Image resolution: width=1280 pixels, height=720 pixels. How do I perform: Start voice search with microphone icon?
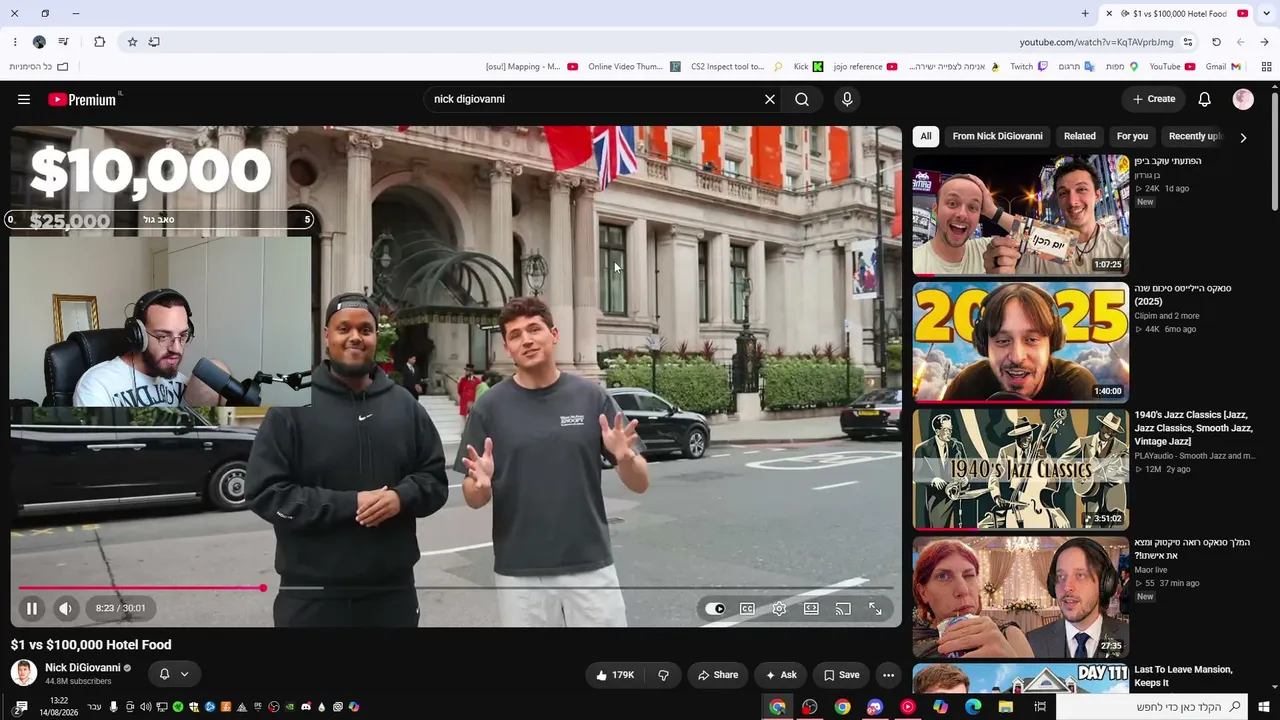[847, 99]
